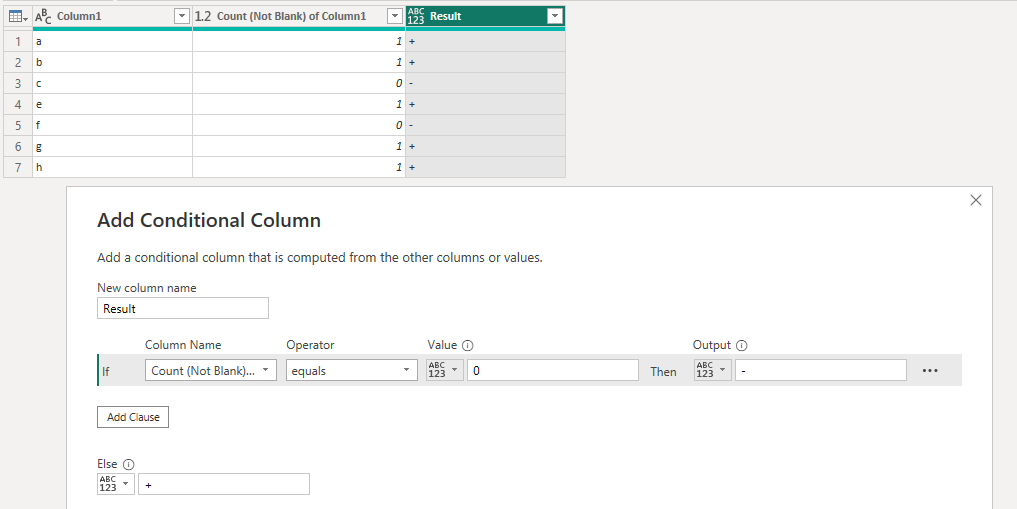
Task: Click the Output input field containing dash
Action: [820, 370]
